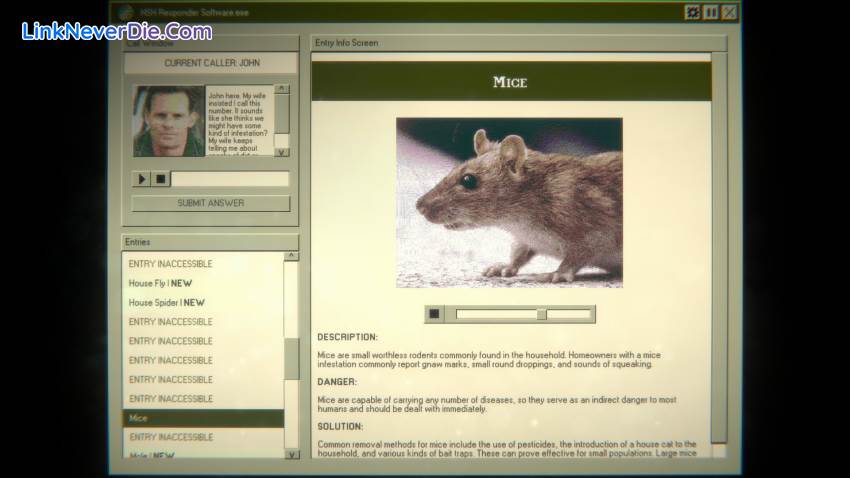Click the Entry Info Screen vertical scrollbar
Image resolution: width=850 pixels, height=478 pixels.
click(719, 250)
